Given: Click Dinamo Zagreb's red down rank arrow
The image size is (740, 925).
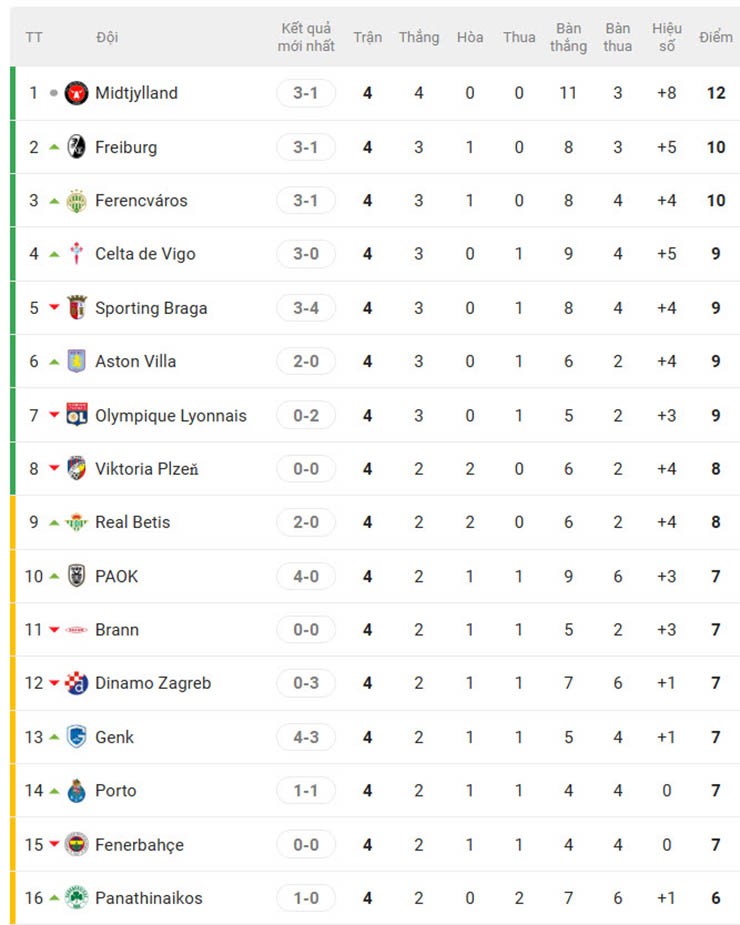Looking at the screenshot, I should tap(54, 683).
